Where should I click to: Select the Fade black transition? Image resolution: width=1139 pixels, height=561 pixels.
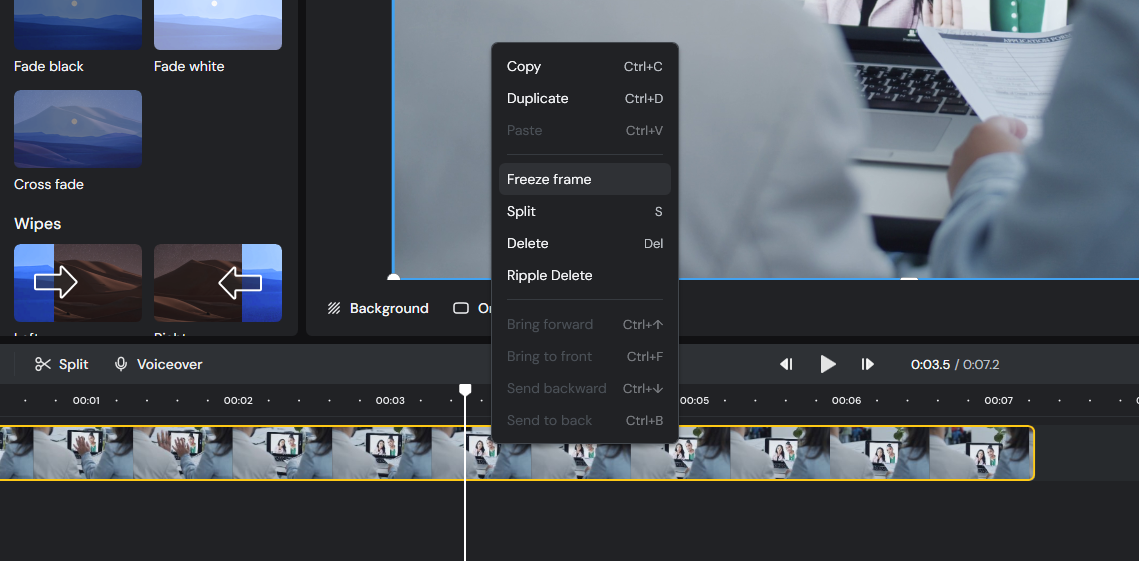(x=78, y=25)
